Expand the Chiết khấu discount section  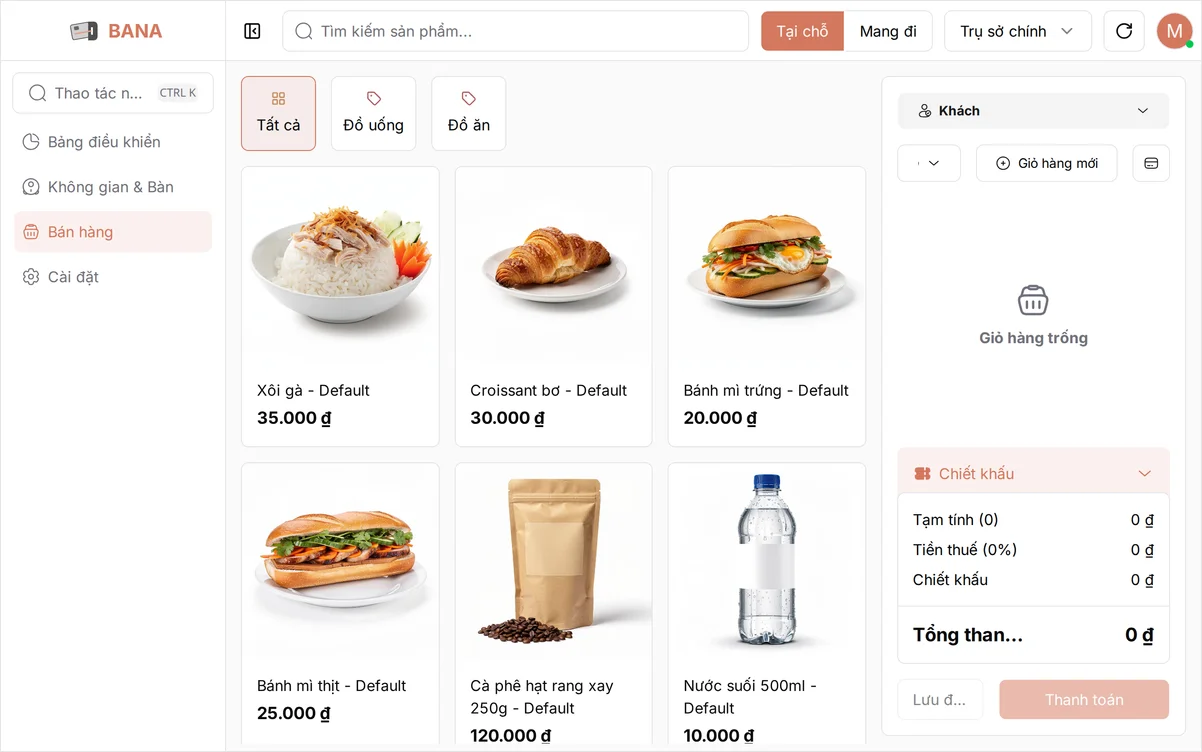click(1033, 473)
